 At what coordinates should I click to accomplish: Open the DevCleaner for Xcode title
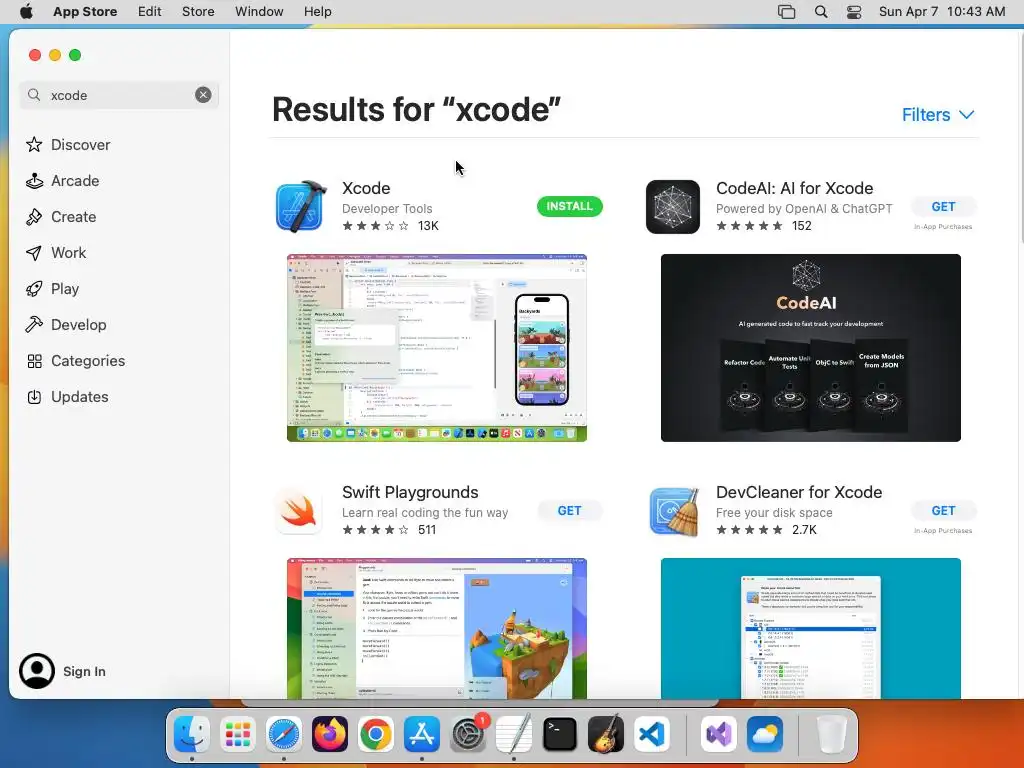[799, 492]
